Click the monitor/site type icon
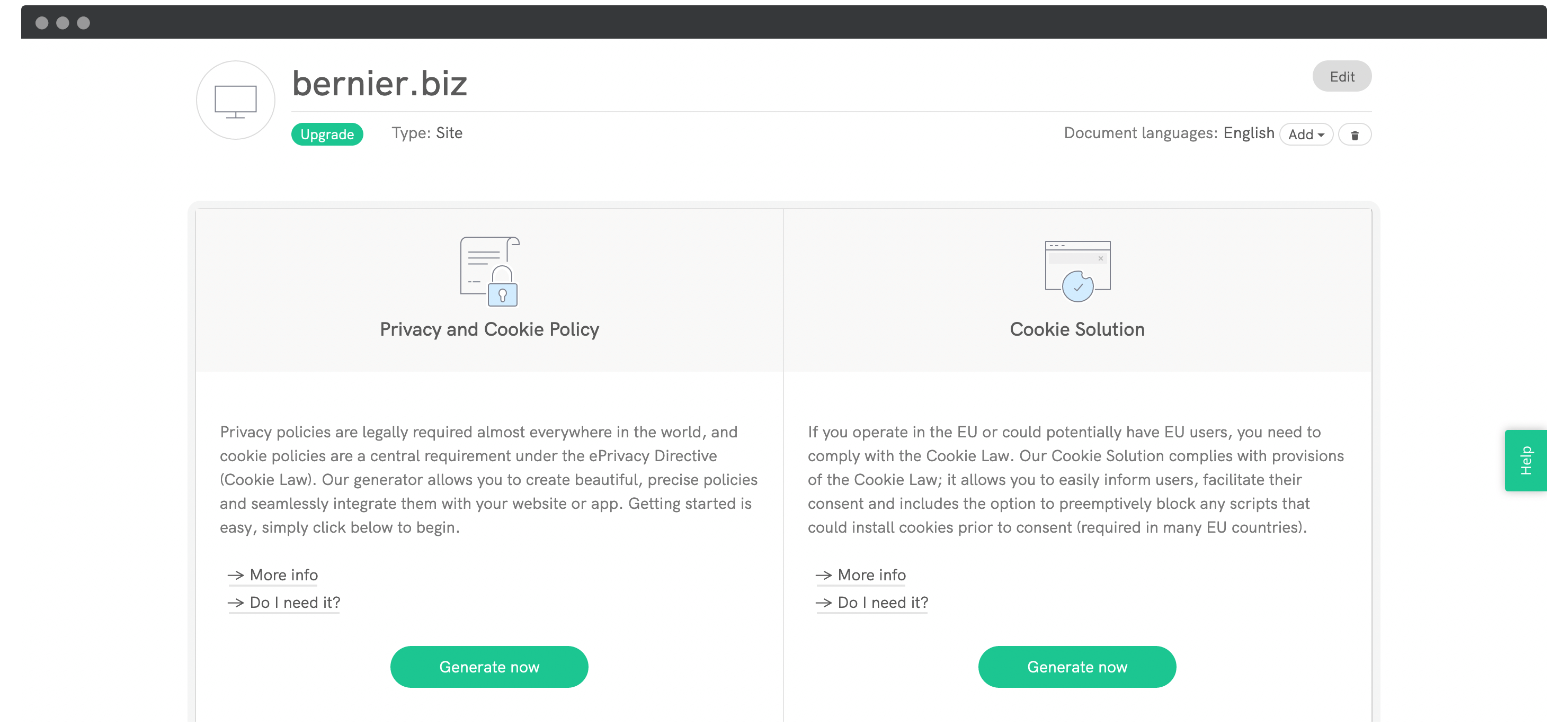Image resolution: width=1568 pixels, height=727 pixels. 234,99
